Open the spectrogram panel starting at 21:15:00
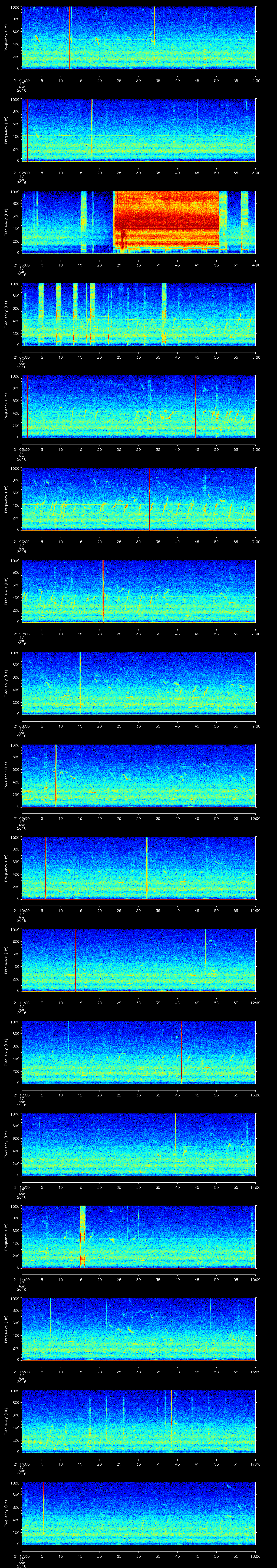Screen dimensions: 277x1568 coord(139,1329)
